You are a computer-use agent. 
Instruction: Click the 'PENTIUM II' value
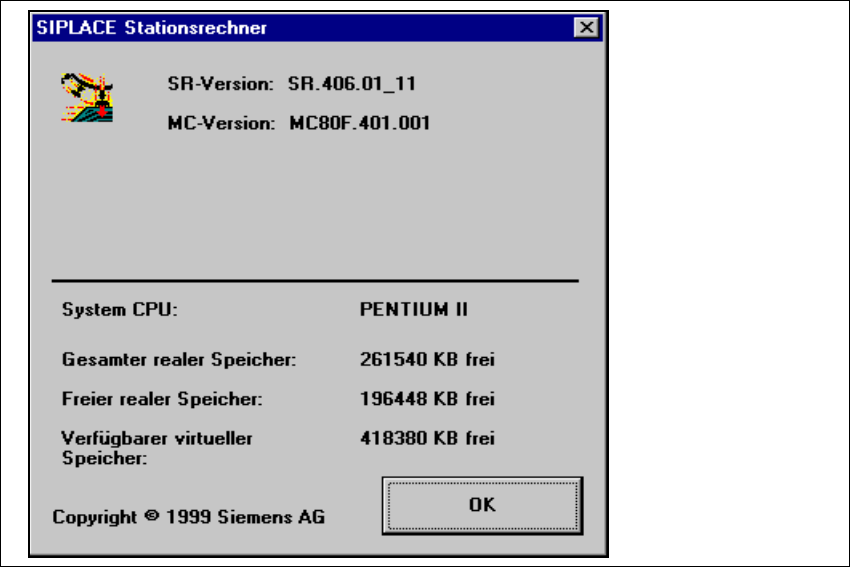[414, 310]
